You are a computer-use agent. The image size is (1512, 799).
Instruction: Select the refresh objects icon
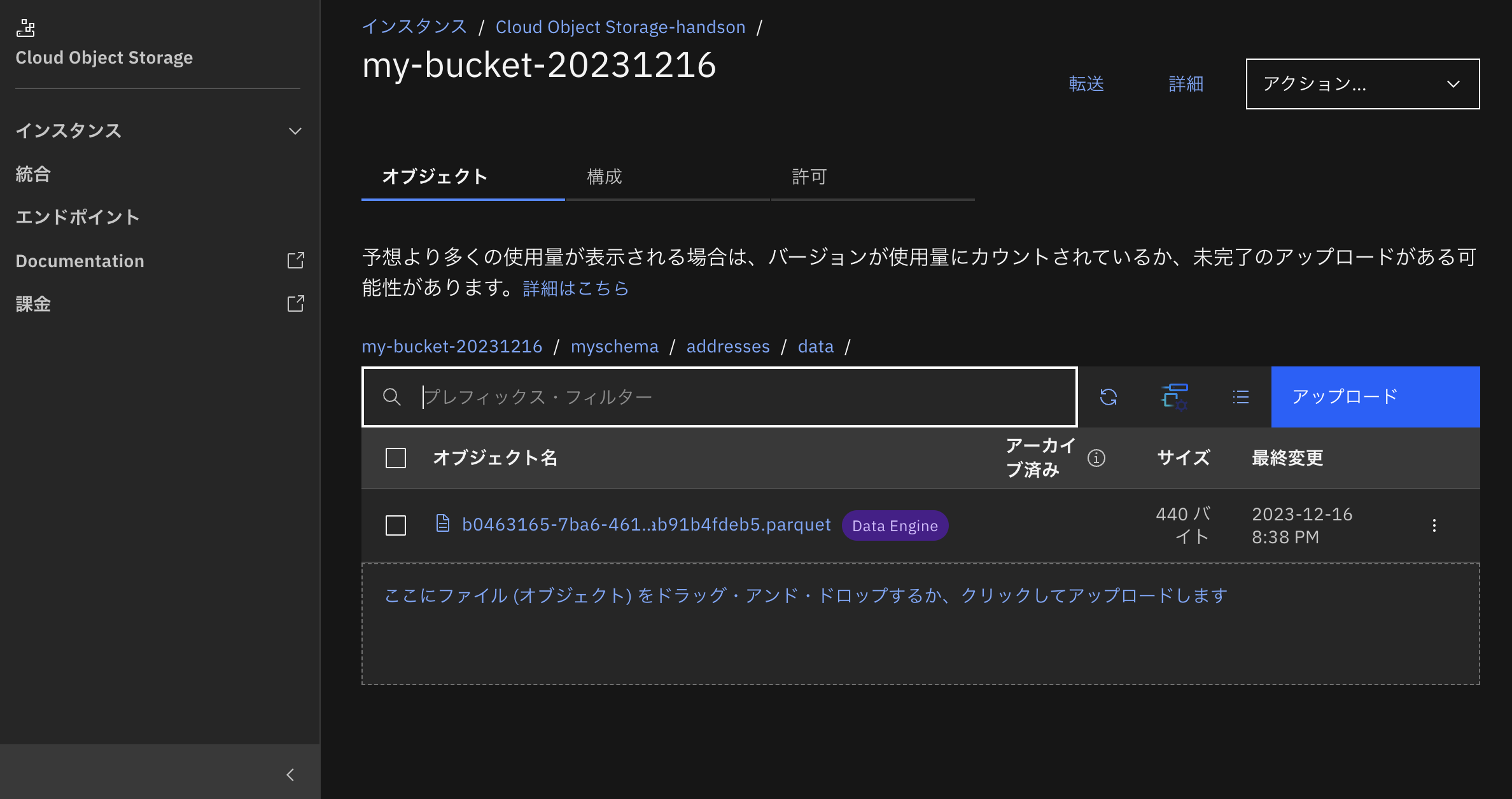[x=1109, y=396]
